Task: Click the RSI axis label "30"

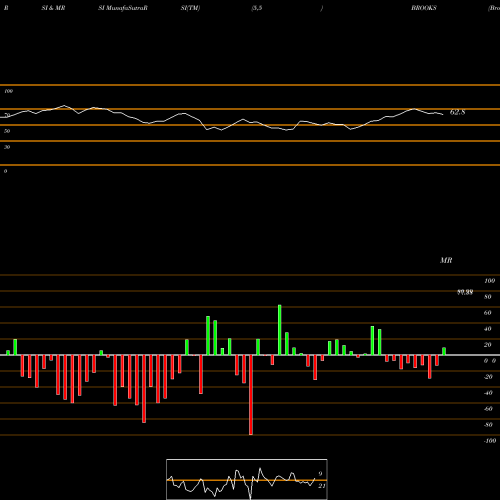Action: click(x=7, y=147)
